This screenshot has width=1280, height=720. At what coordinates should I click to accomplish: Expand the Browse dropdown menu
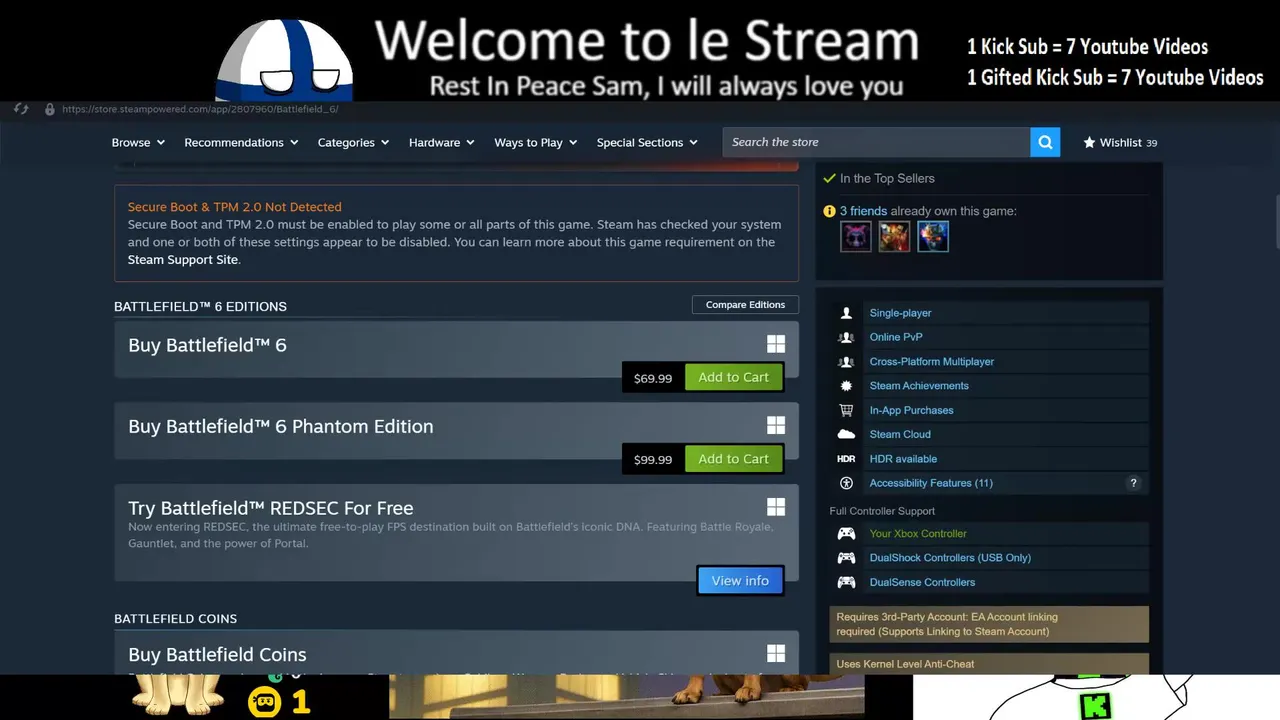pos(138,142)
